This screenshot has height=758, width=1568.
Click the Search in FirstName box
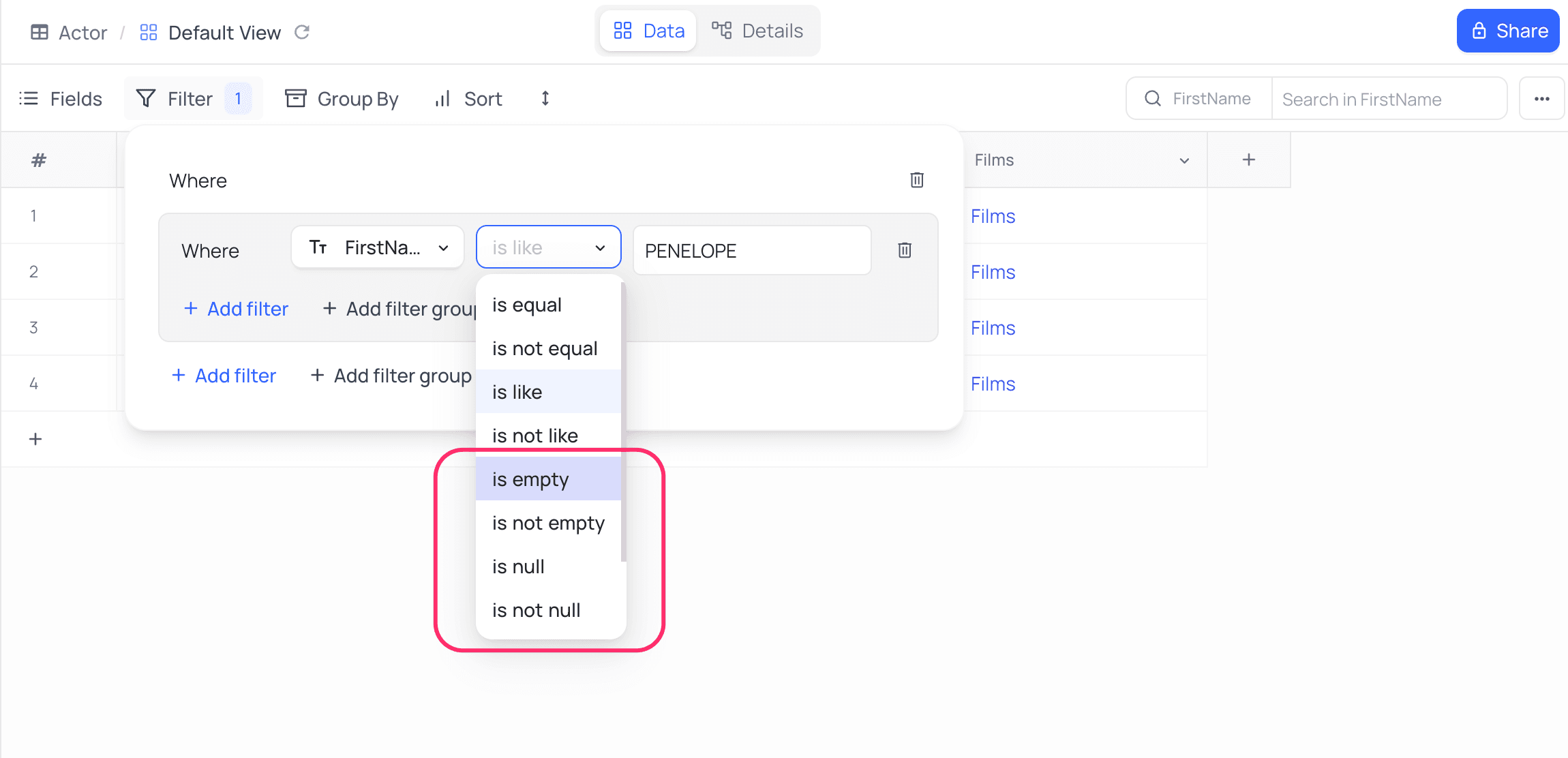(1389, 98)
